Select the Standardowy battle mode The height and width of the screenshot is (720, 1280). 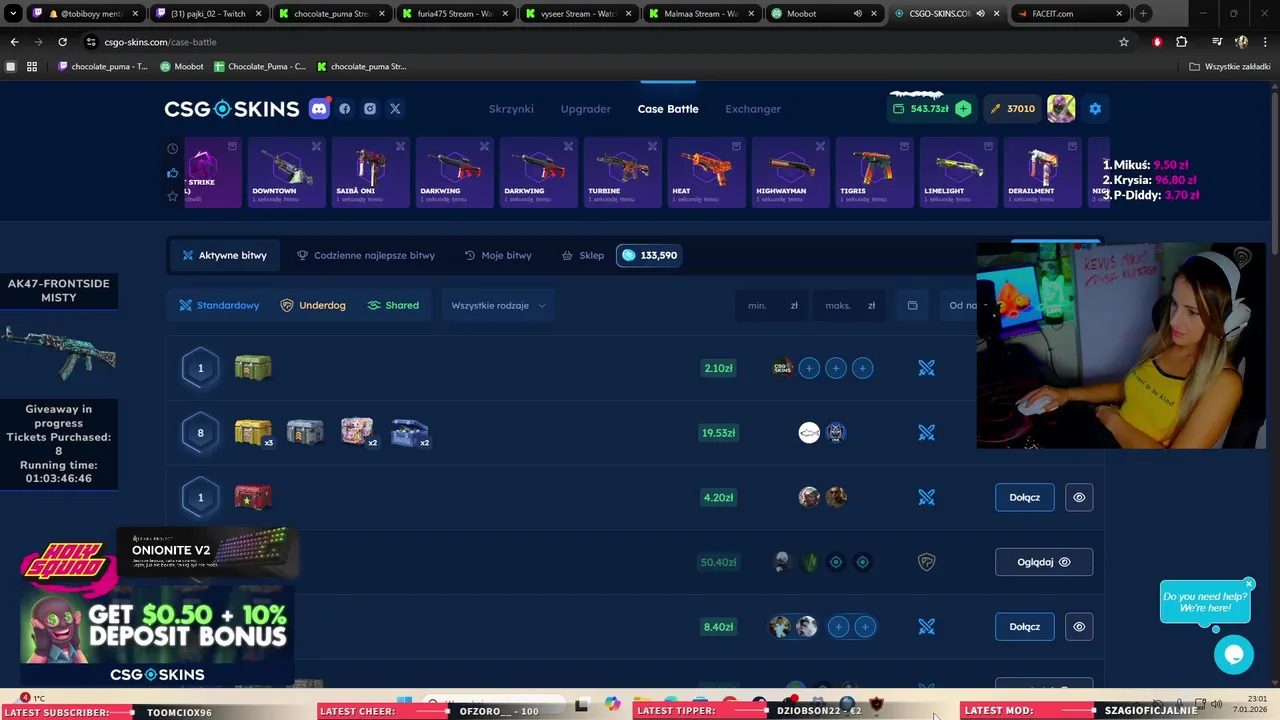tap(219, 305)
